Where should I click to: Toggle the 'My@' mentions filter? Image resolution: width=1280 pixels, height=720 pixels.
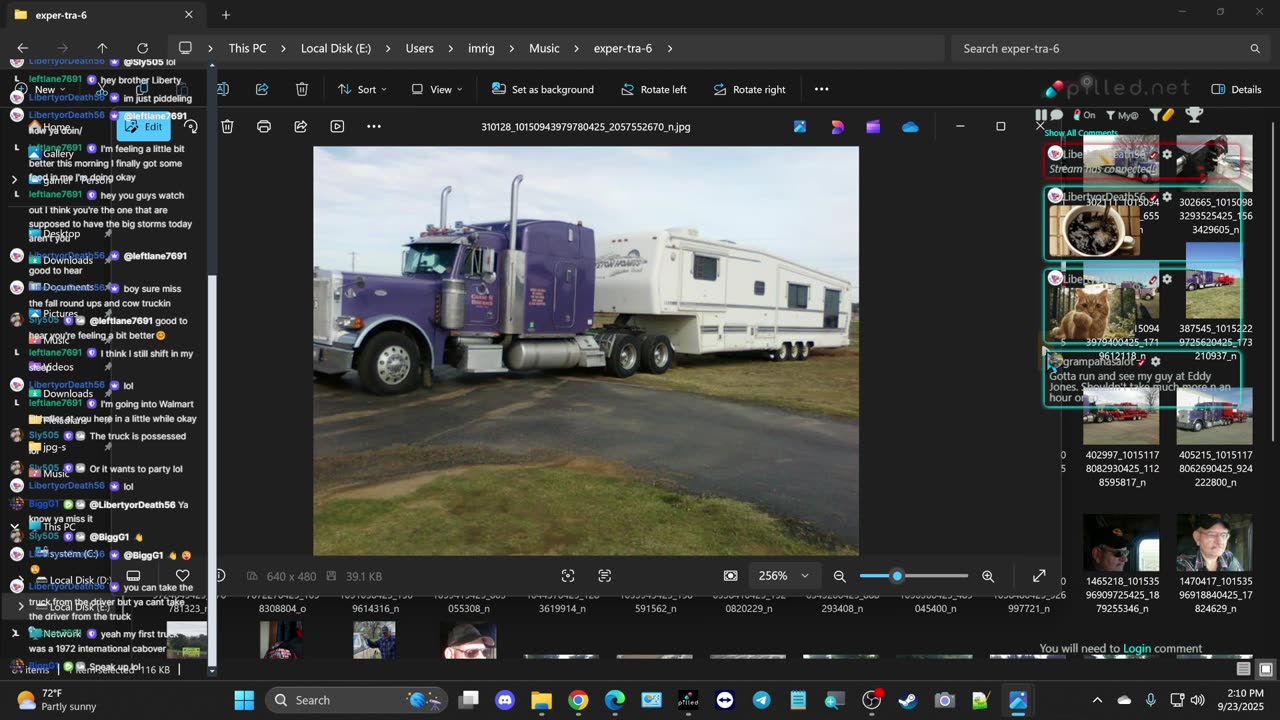coord(1122,115)
